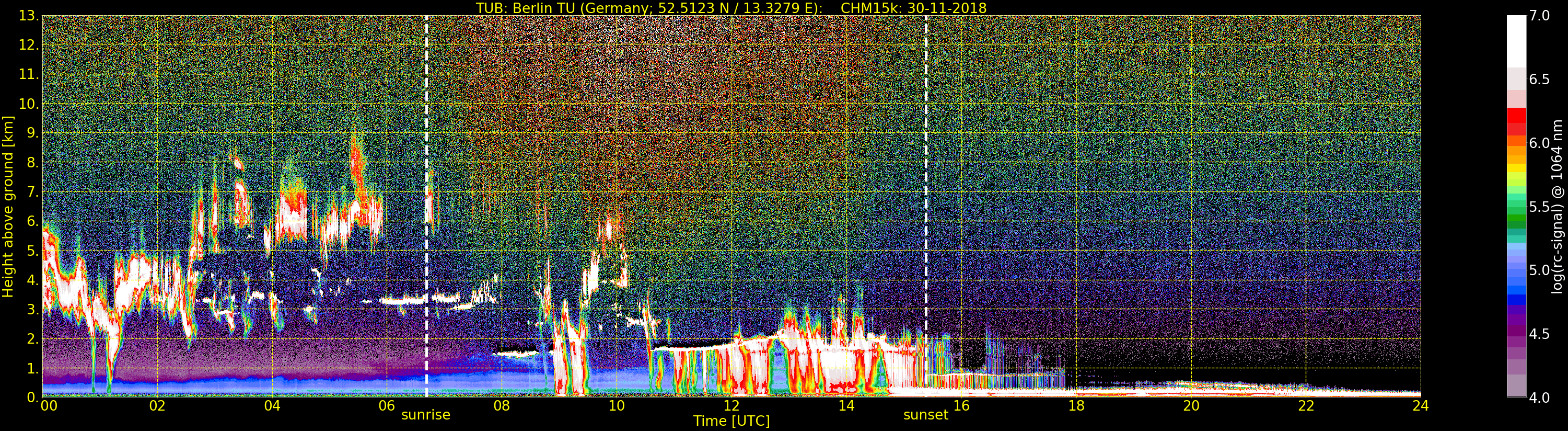The width and height of the screenshot is (1568, 431).
Task: Click the y-axis tick label '7.'
Action: pos(32,192)
